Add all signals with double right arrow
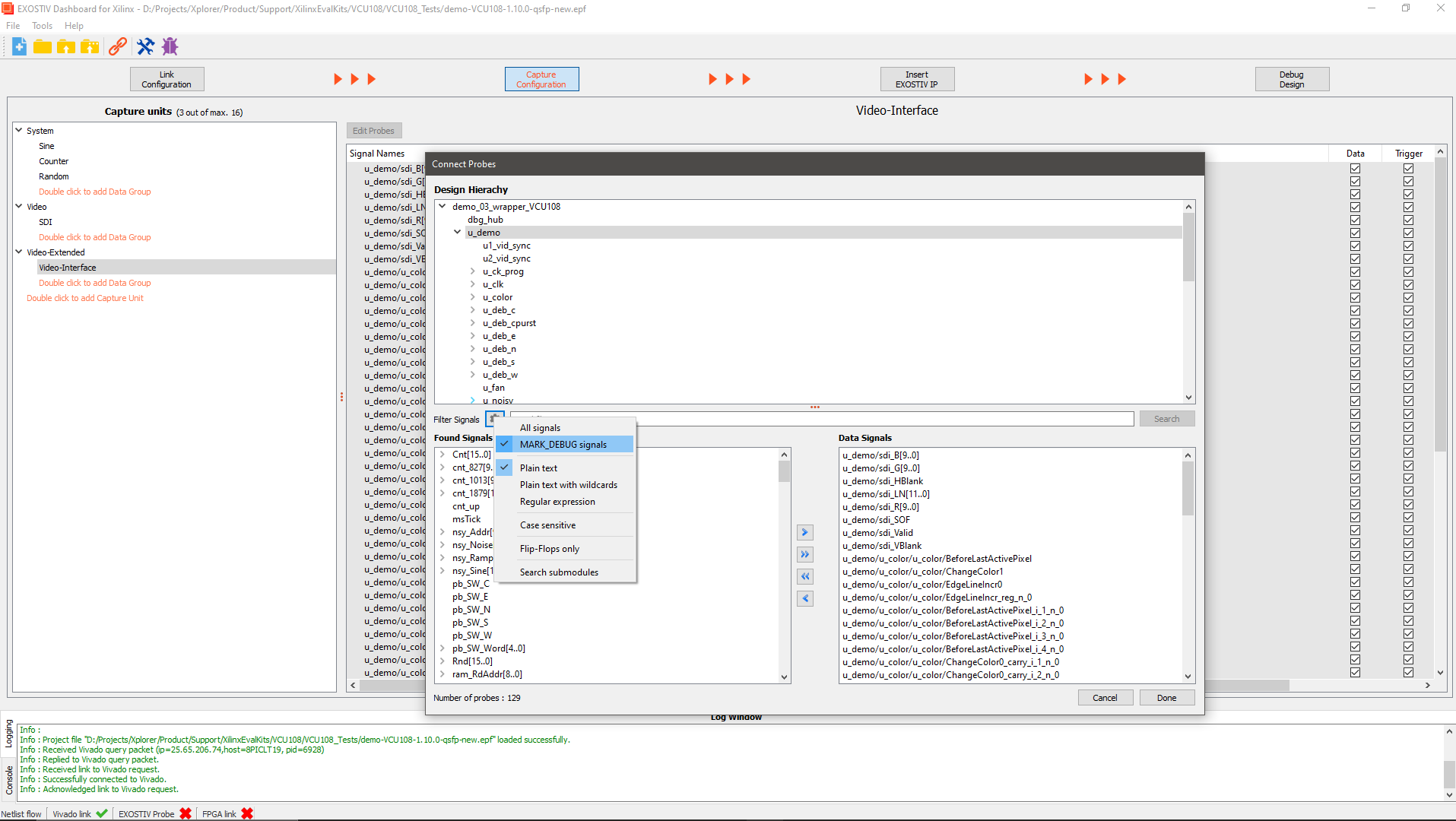Image resolution: width=1456 pixels, height=821 pixels. coord(805,555)
